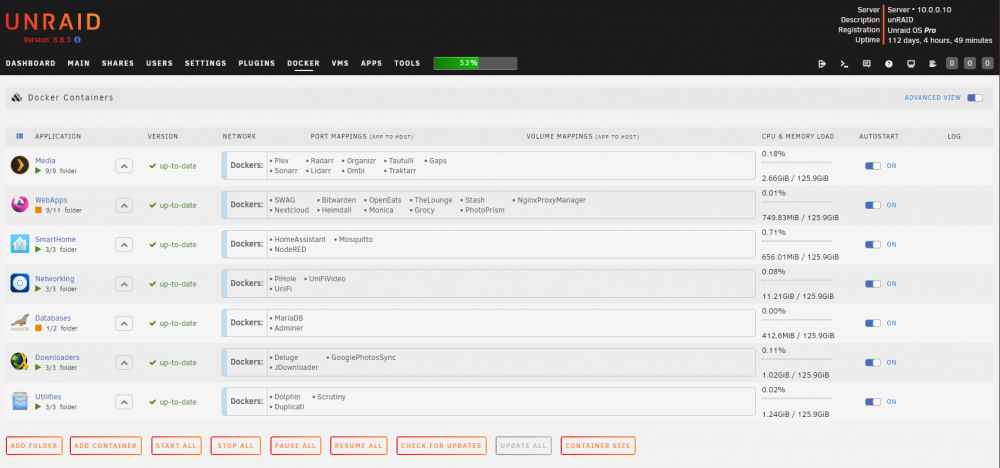This screenshot has height=468, width=1000.
Task: Open the Shares page
Action: pyautogui.click(x=118, y=64)
